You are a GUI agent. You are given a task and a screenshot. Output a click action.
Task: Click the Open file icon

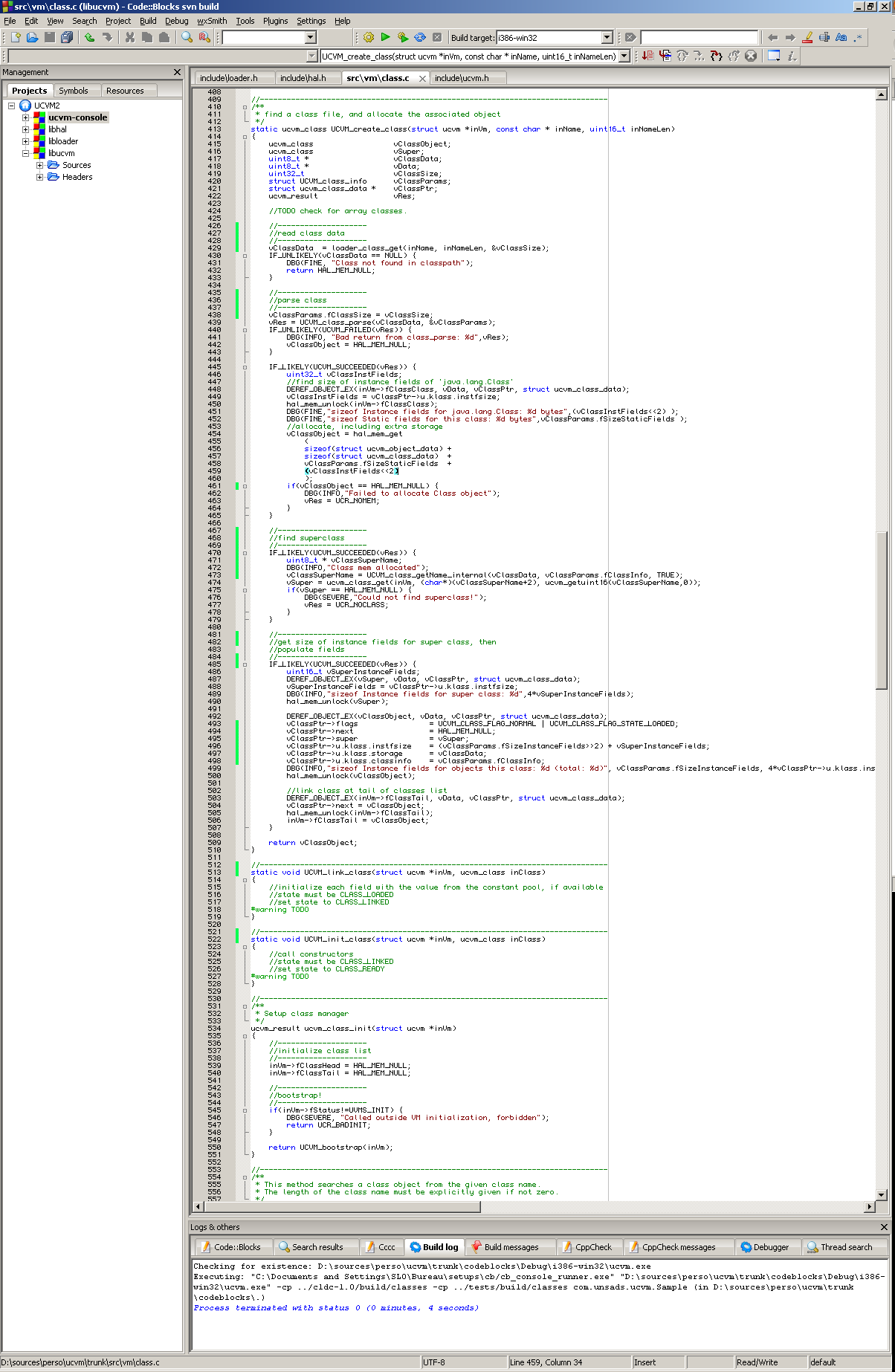click(32, 37)
